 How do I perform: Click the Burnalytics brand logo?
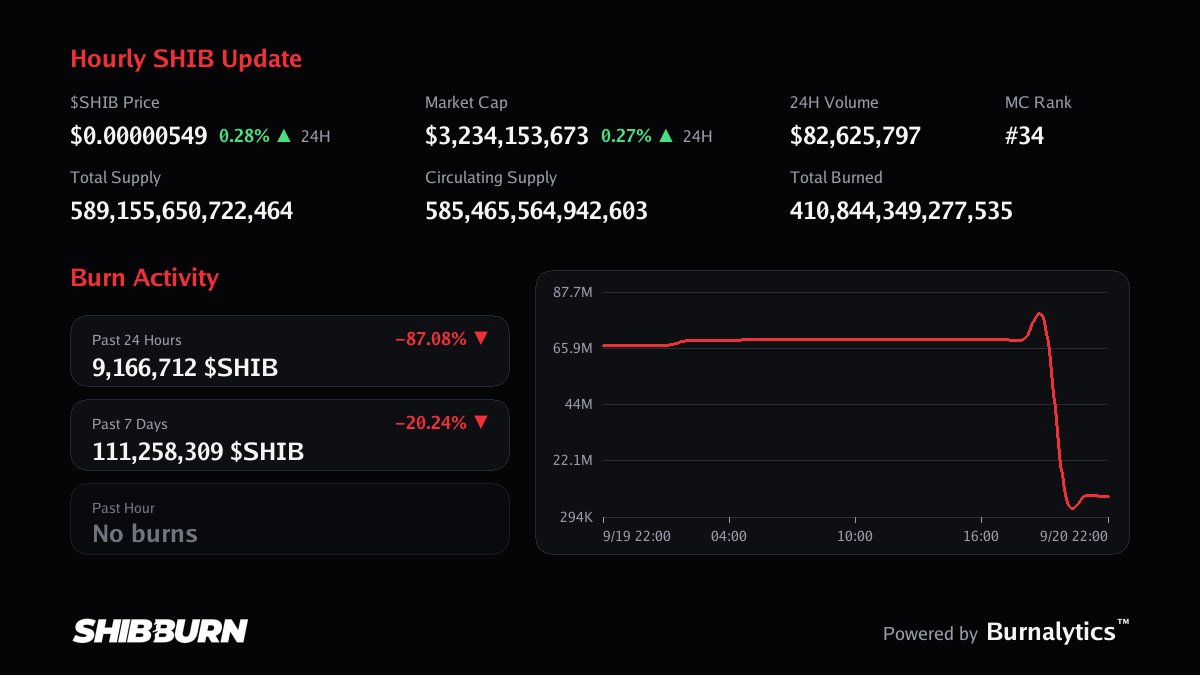(1058, 632)
